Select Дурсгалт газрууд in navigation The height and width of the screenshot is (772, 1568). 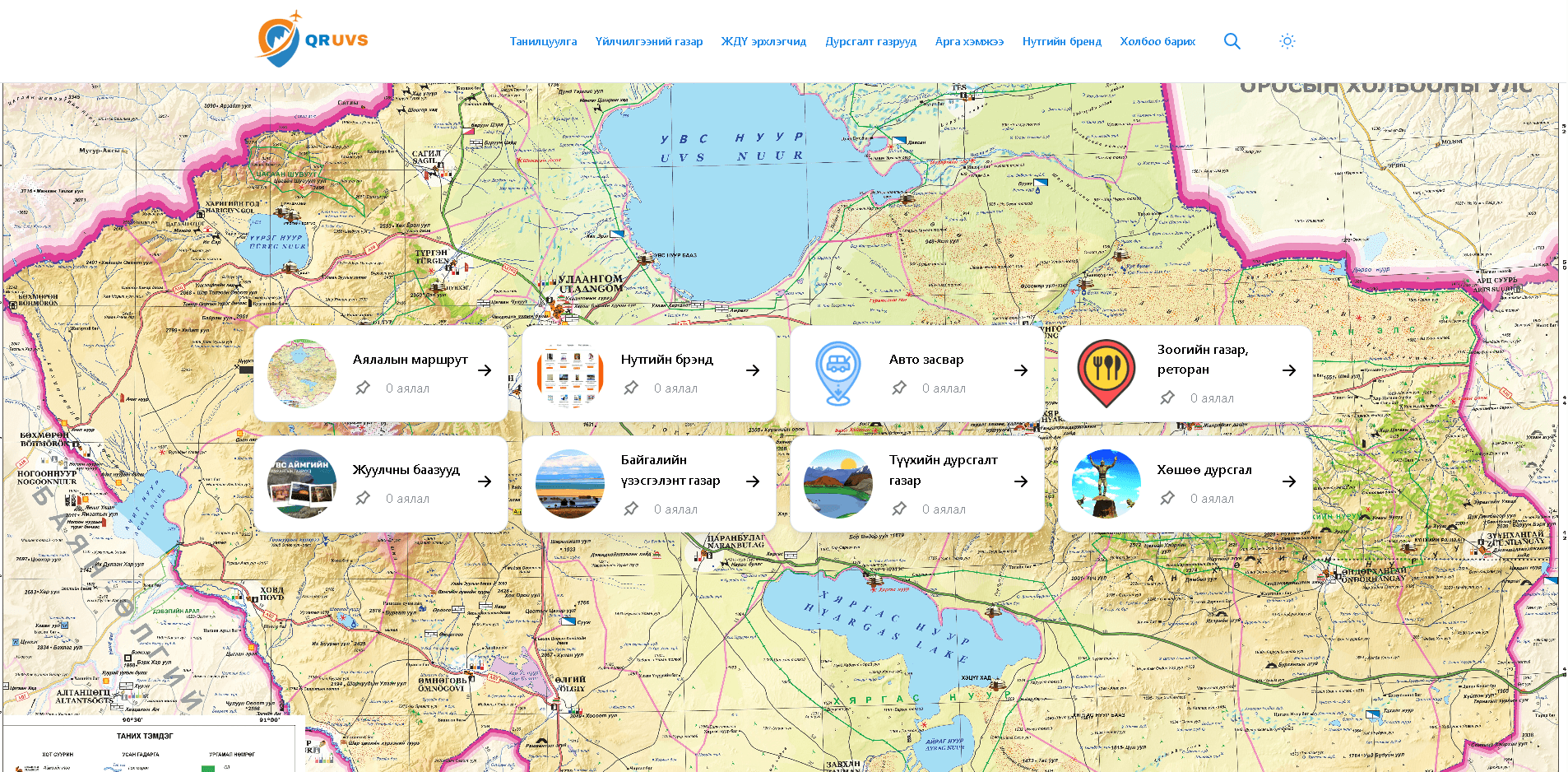870,41
